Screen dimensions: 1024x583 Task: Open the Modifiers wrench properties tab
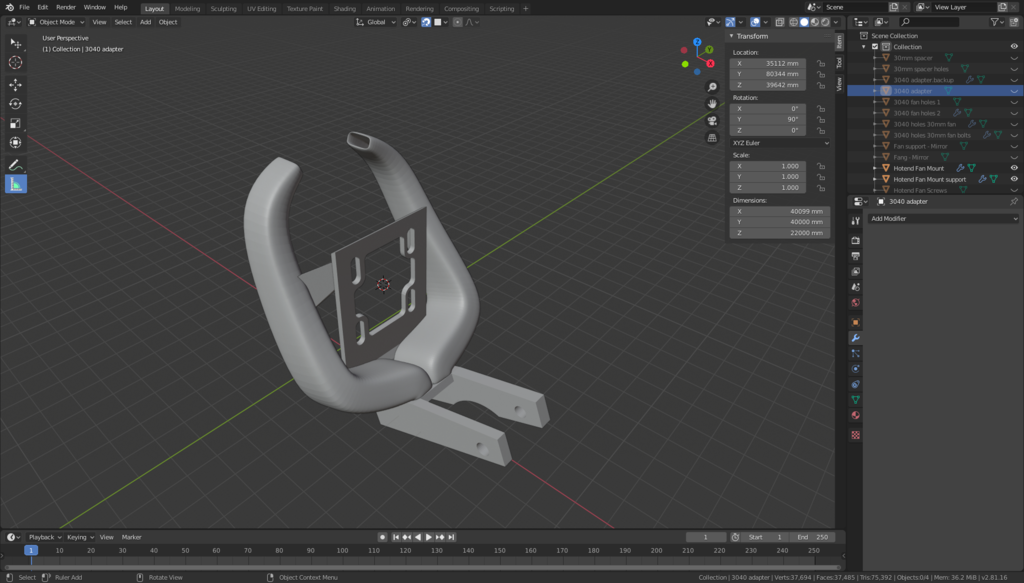[855, 338]
